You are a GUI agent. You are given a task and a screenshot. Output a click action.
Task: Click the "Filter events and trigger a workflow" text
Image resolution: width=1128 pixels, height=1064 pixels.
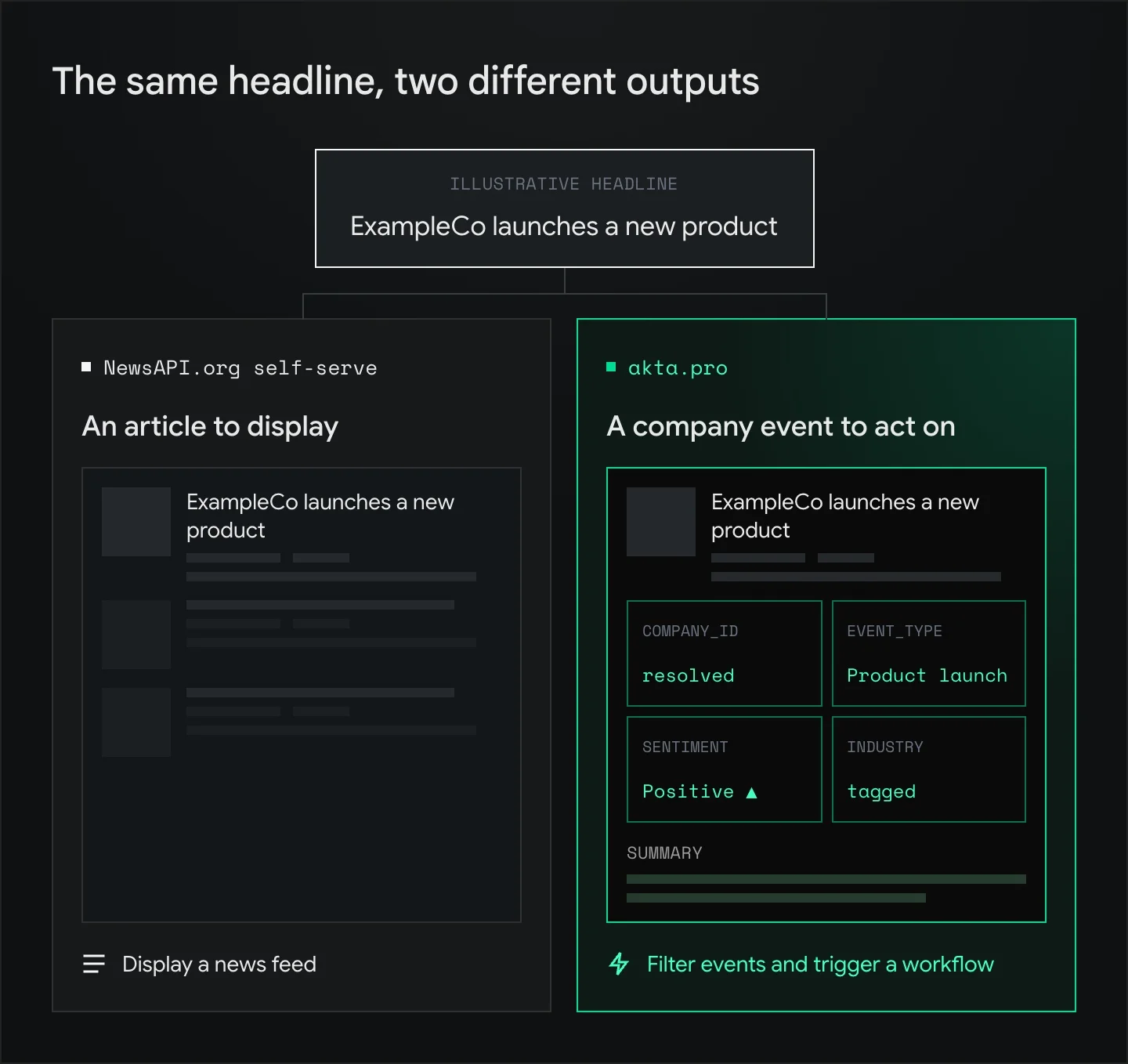tap(820, 964)
